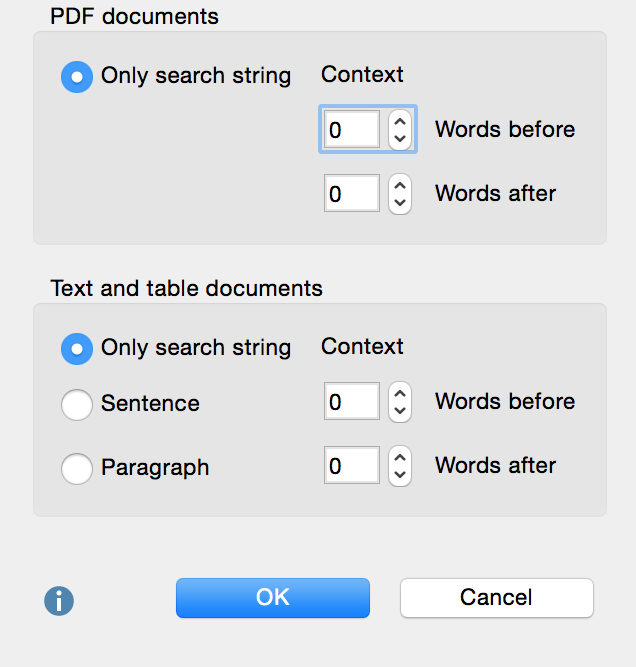Image resolution: width=636 pixels, height=667 pixels.
Task: Select Text documents 'Only search string' option
Action: tap(77, 348)
